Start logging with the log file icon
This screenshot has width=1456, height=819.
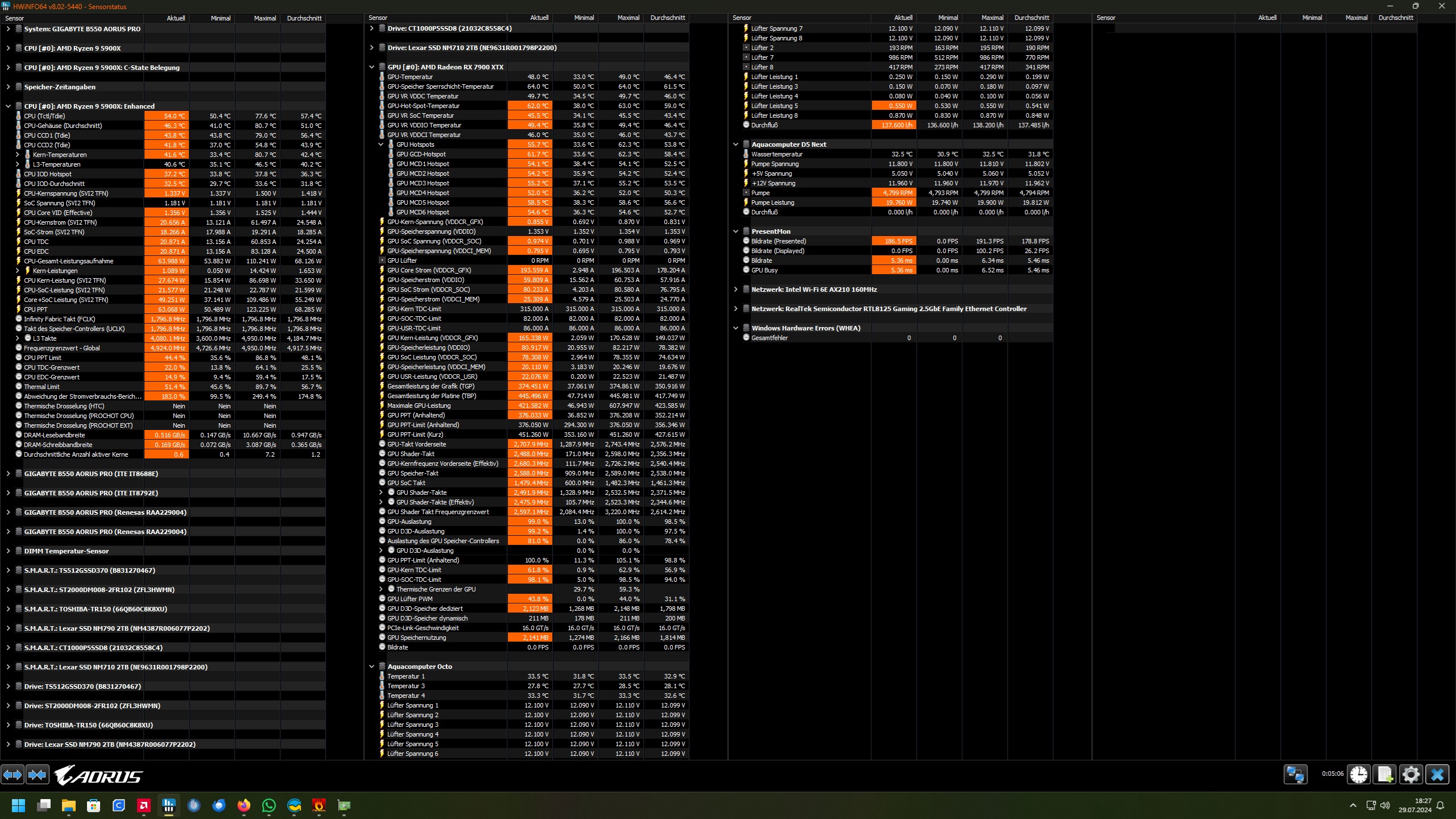[x=1385, y=775]
